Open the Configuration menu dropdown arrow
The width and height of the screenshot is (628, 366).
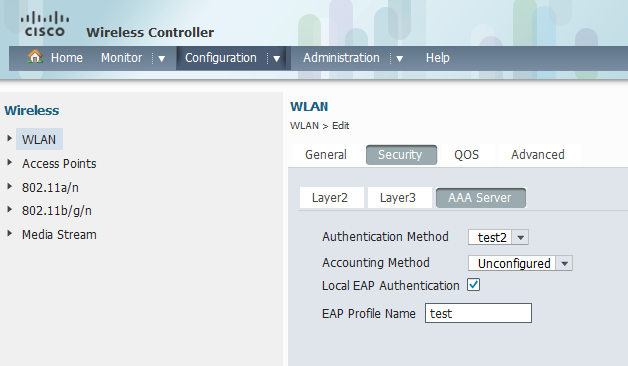[276, 59]
